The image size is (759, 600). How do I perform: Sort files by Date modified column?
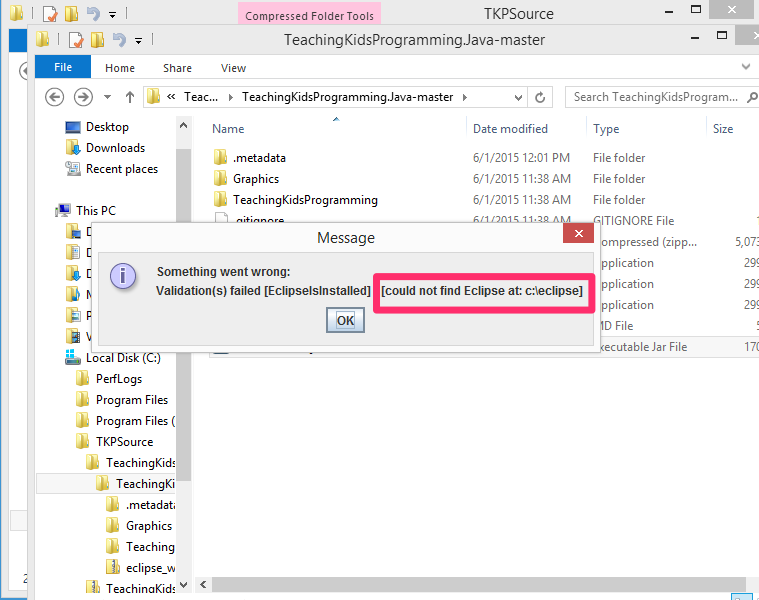(510, 129)
